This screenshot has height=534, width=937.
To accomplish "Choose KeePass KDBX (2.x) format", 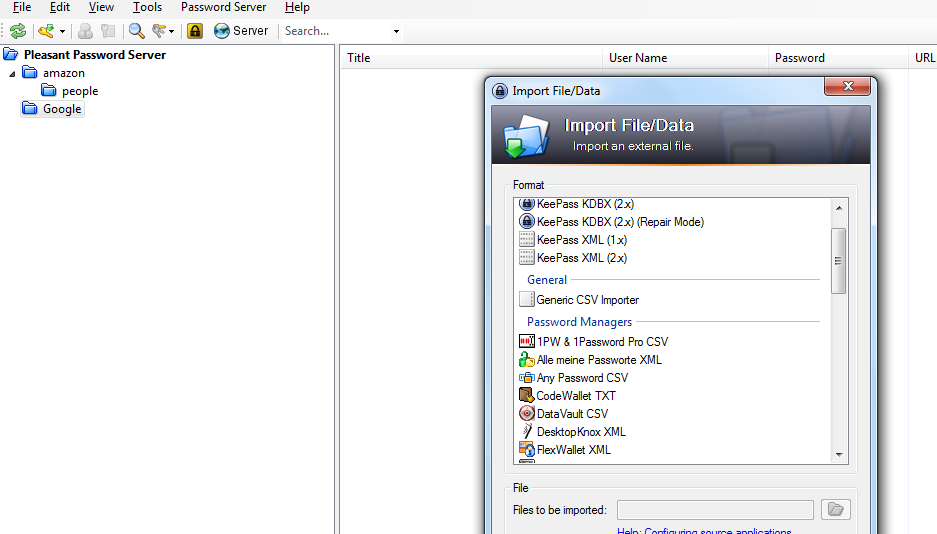I will (x=585, y=204).
